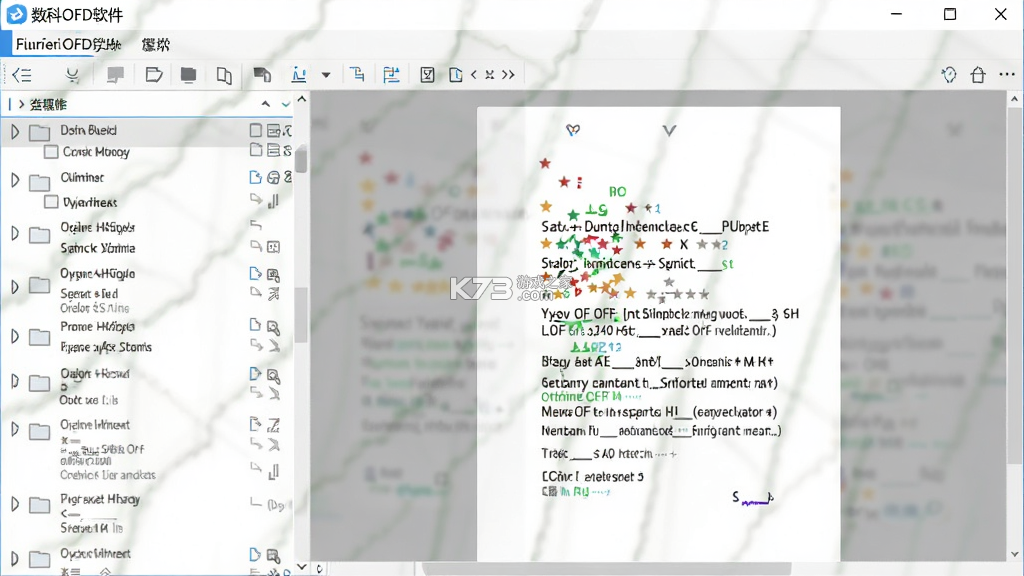Image resolution: width=1024 pixels, height=576 pixels.
Task: Toggle the Consk Mtoogy checkbox
Action: click(50, 152)
